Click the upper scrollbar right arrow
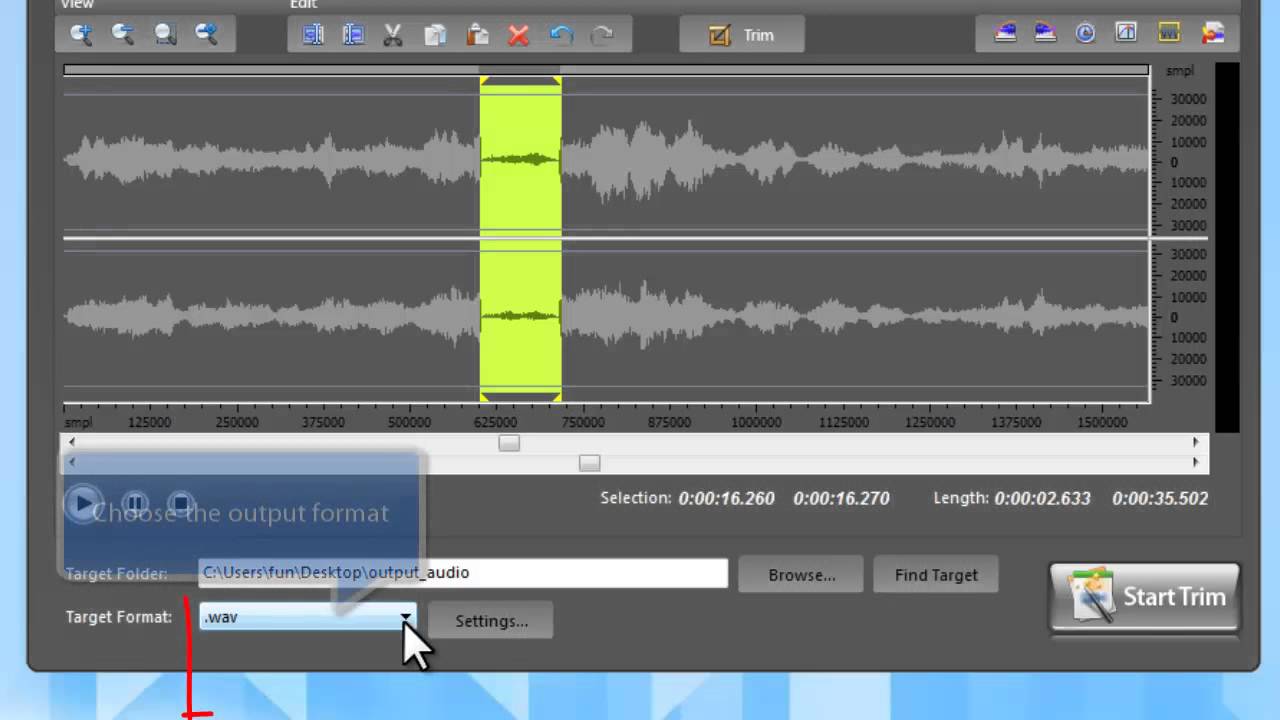This screenshot has width=1280, height=720. pyautogui.click(x=1195, y=442)
